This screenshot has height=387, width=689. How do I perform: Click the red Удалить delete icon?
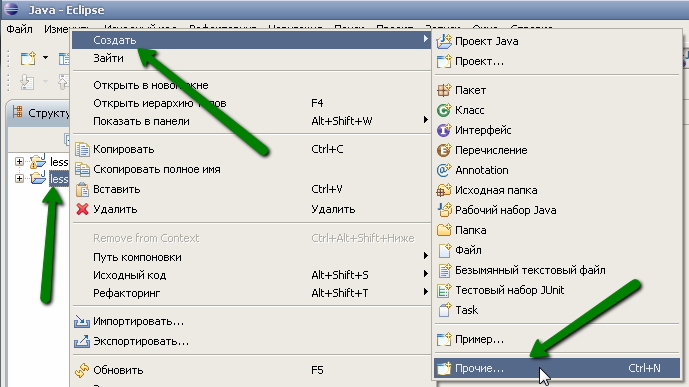pos(82,209)
